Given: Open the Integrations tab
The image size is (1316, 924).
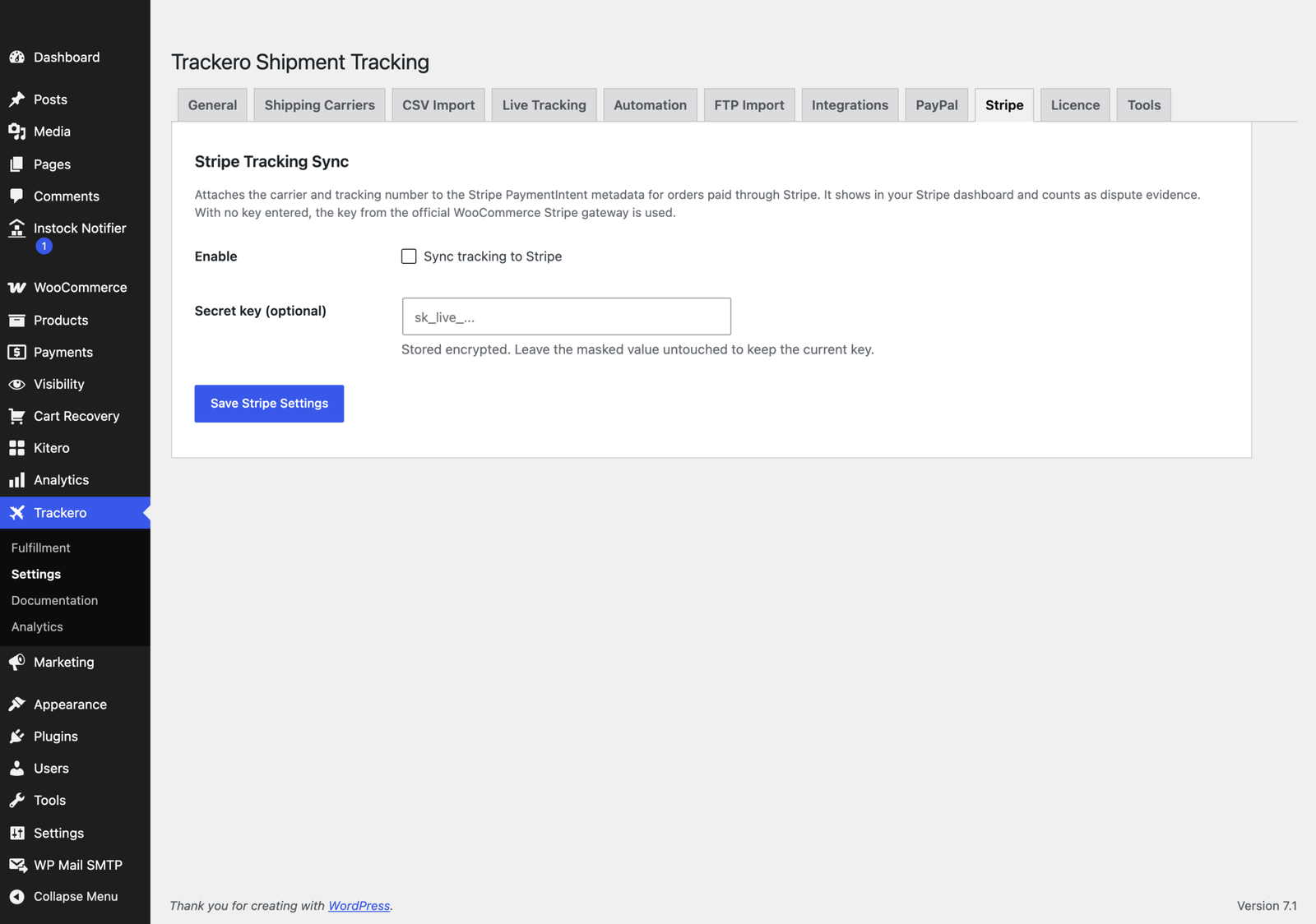Looking at the screenshot, I should tap(850, 105).
